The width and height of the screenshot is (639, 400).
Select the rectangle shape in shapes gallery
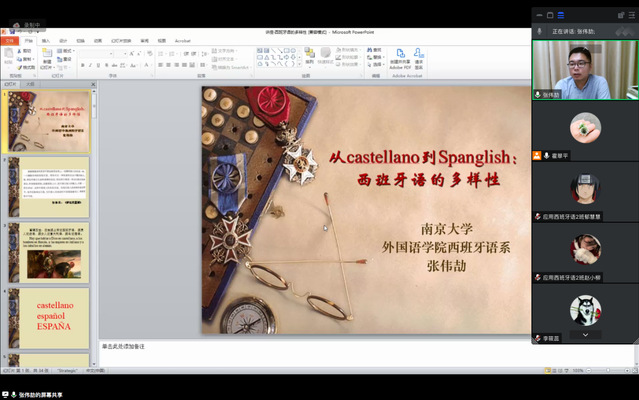pyautogui.click(x=287, y=51)
